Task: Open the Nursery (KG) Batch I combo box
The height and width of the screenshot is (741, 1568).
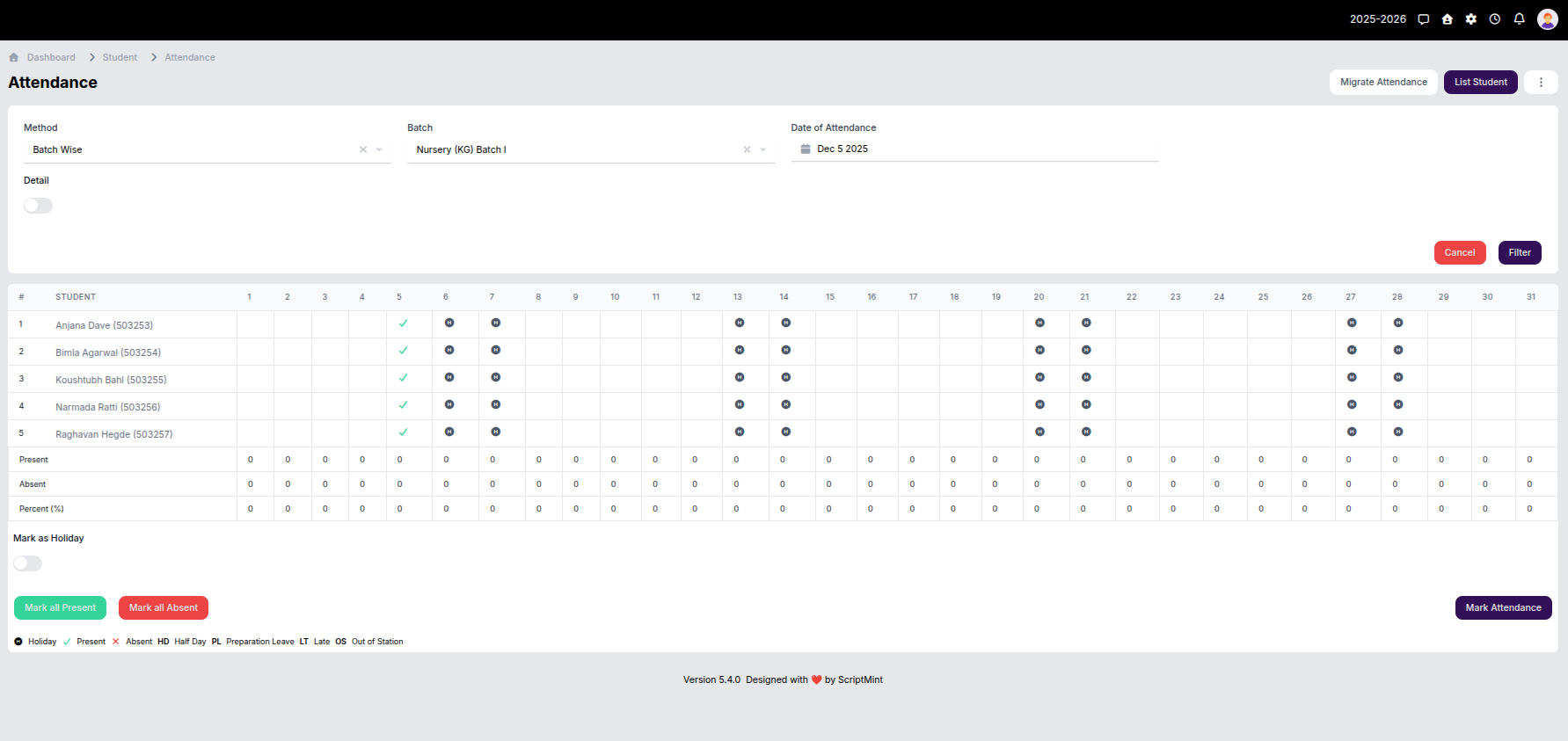Action: pos(591,149)
